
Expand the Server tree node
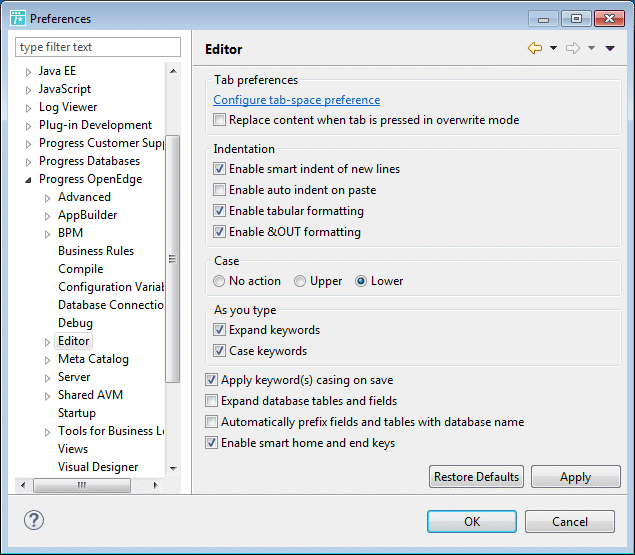coord(47,378)
